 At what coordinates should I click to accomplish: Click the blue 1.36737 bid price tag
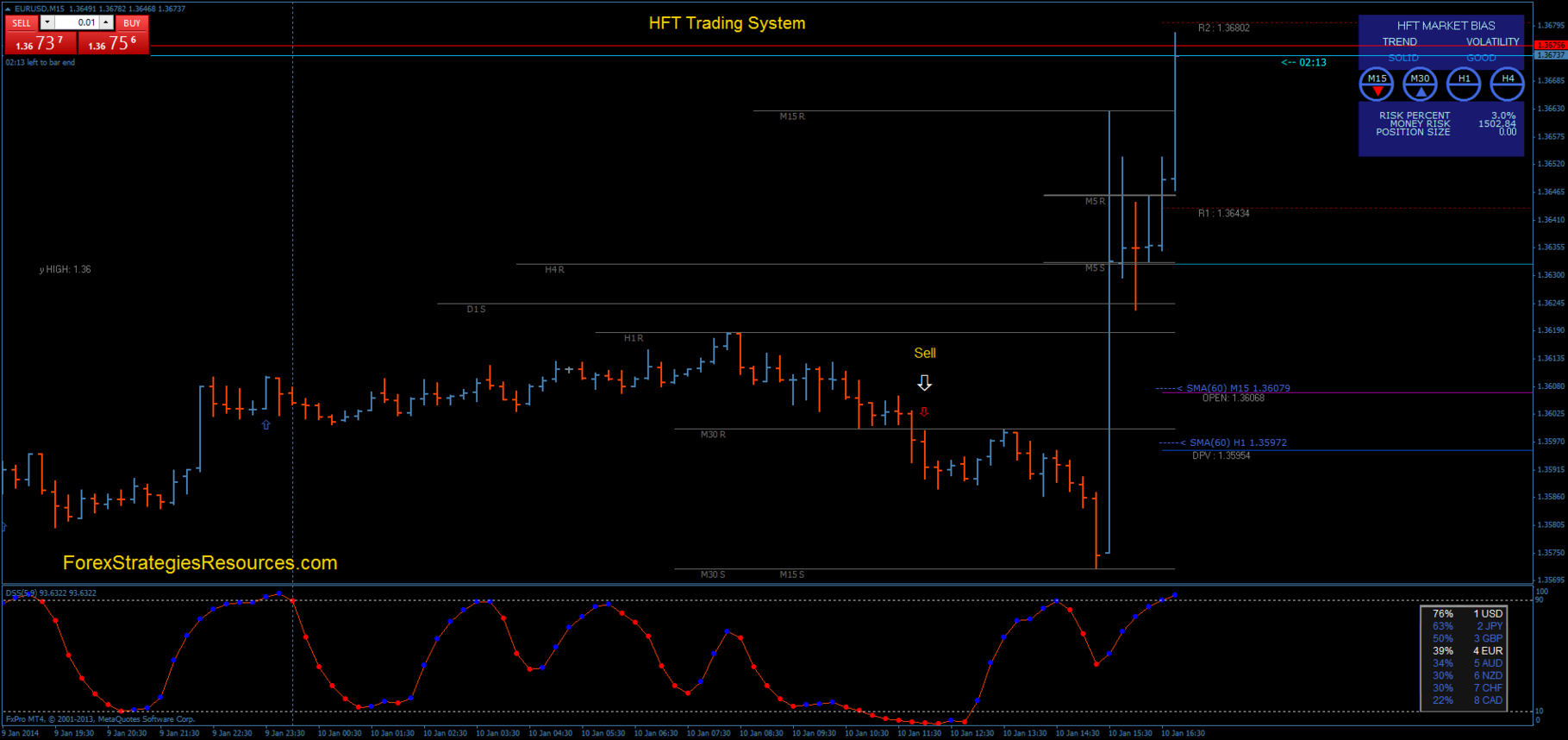[x=1550, y=55]
